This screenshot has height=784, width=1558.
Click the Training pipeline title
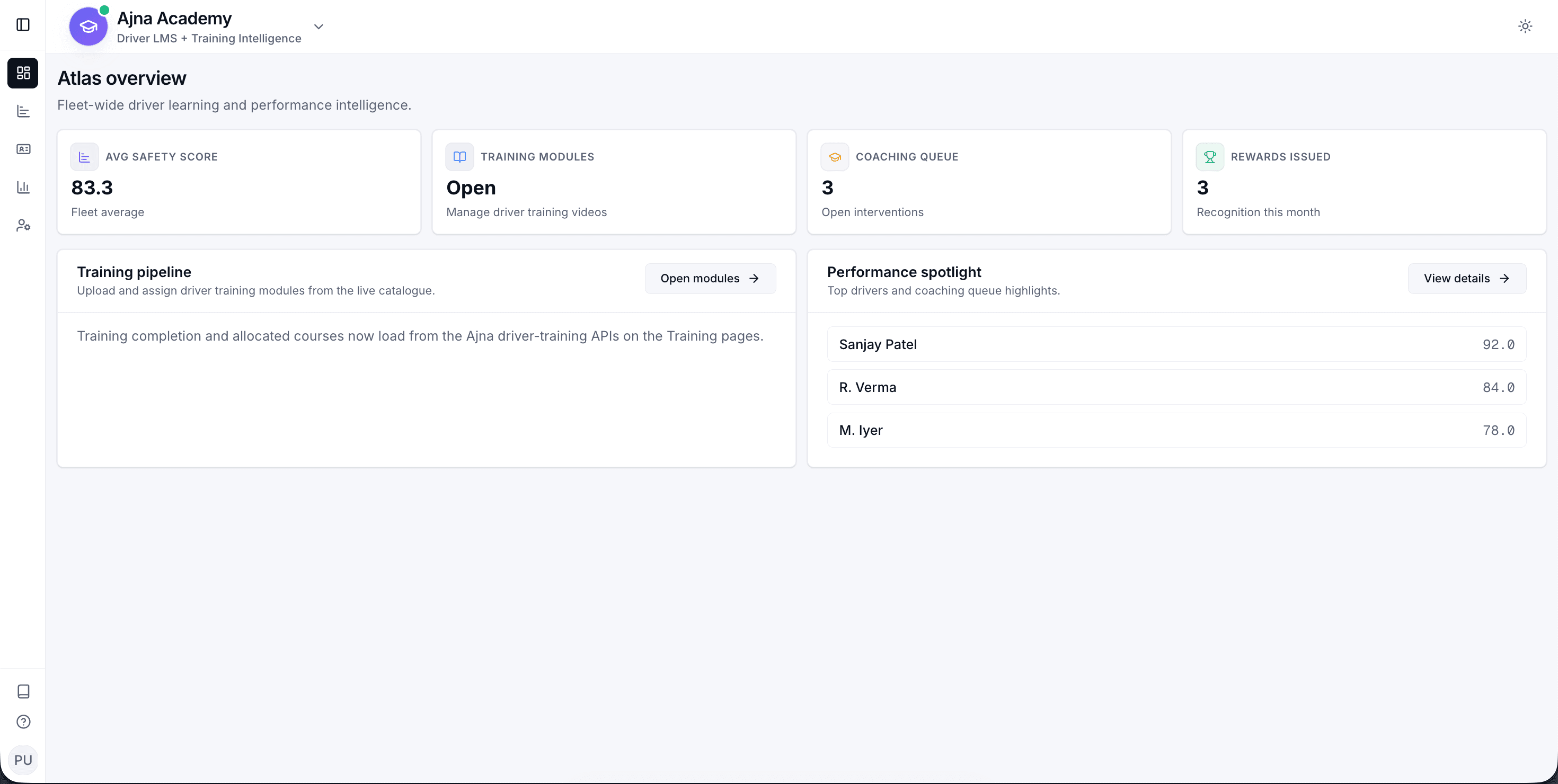pyautogui.click(x=134, y=272)
